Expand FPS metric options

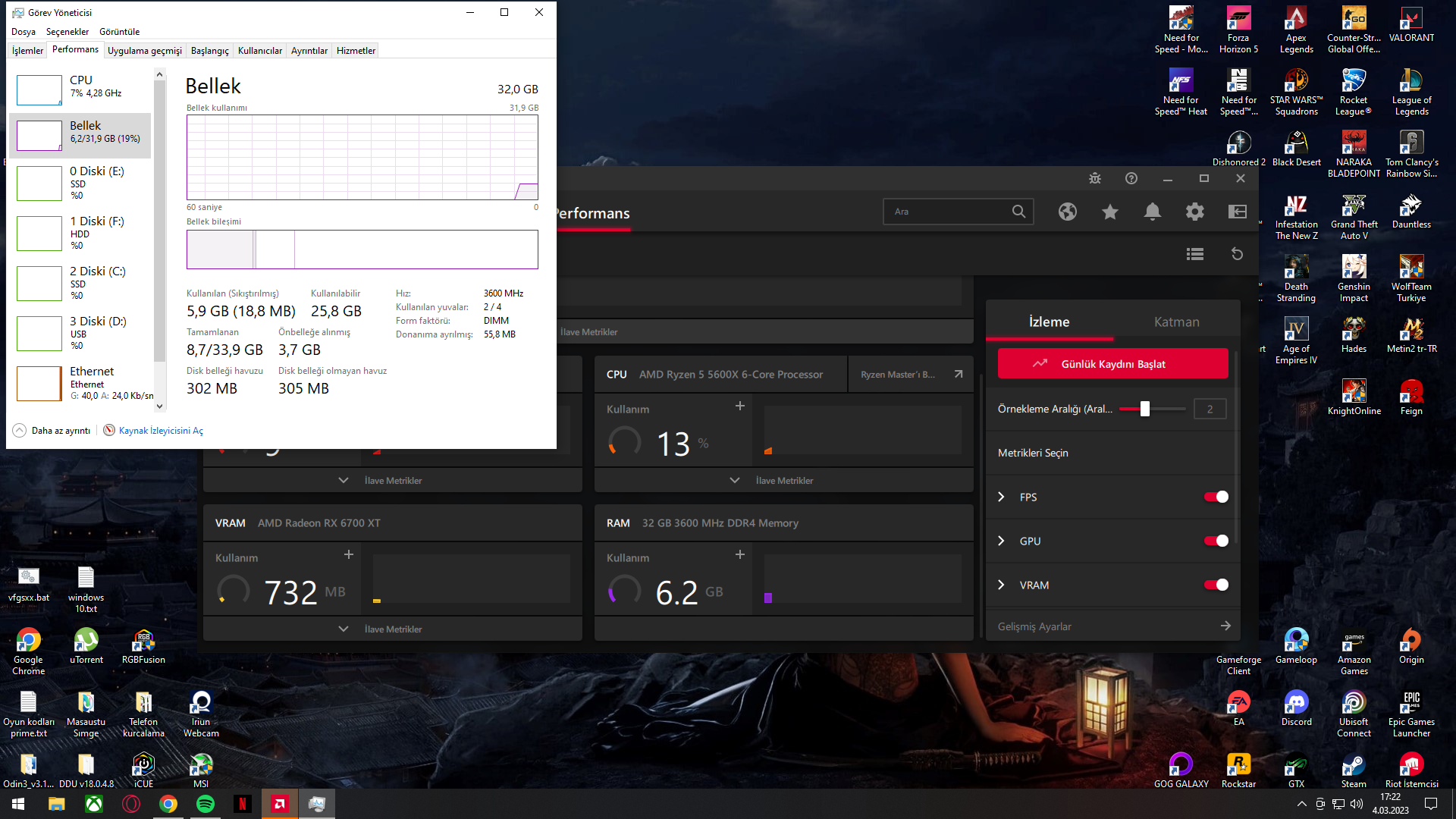click(1001, 497)
